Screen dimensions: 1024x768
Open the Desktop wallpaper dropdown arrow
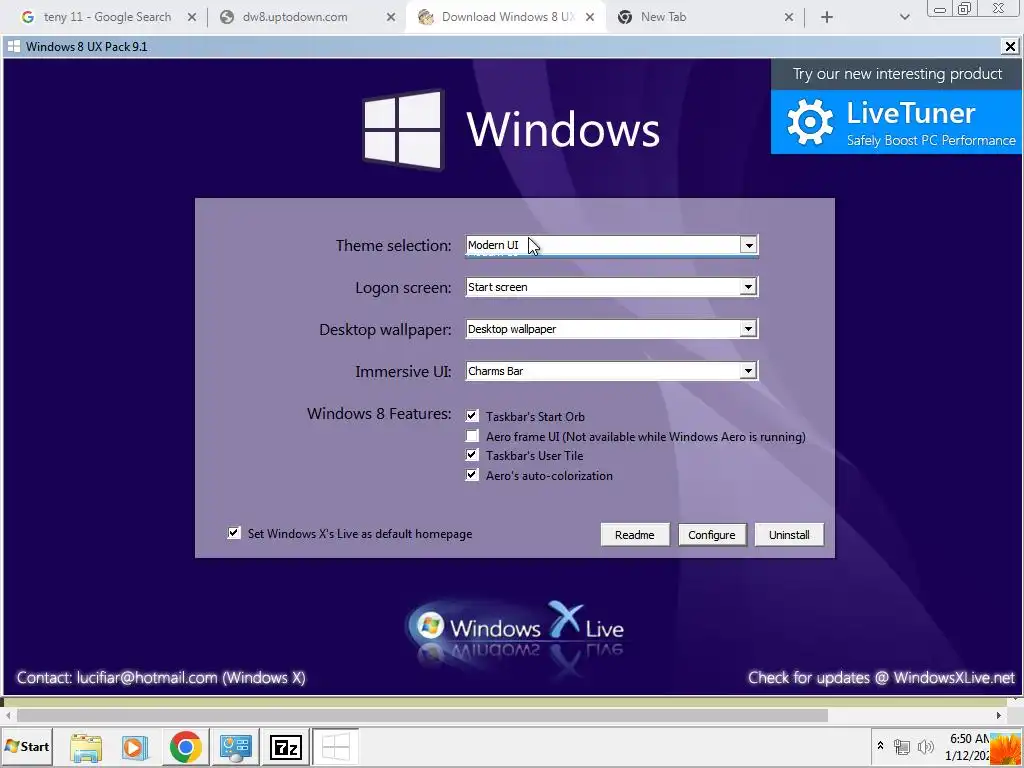pos(748,328)
